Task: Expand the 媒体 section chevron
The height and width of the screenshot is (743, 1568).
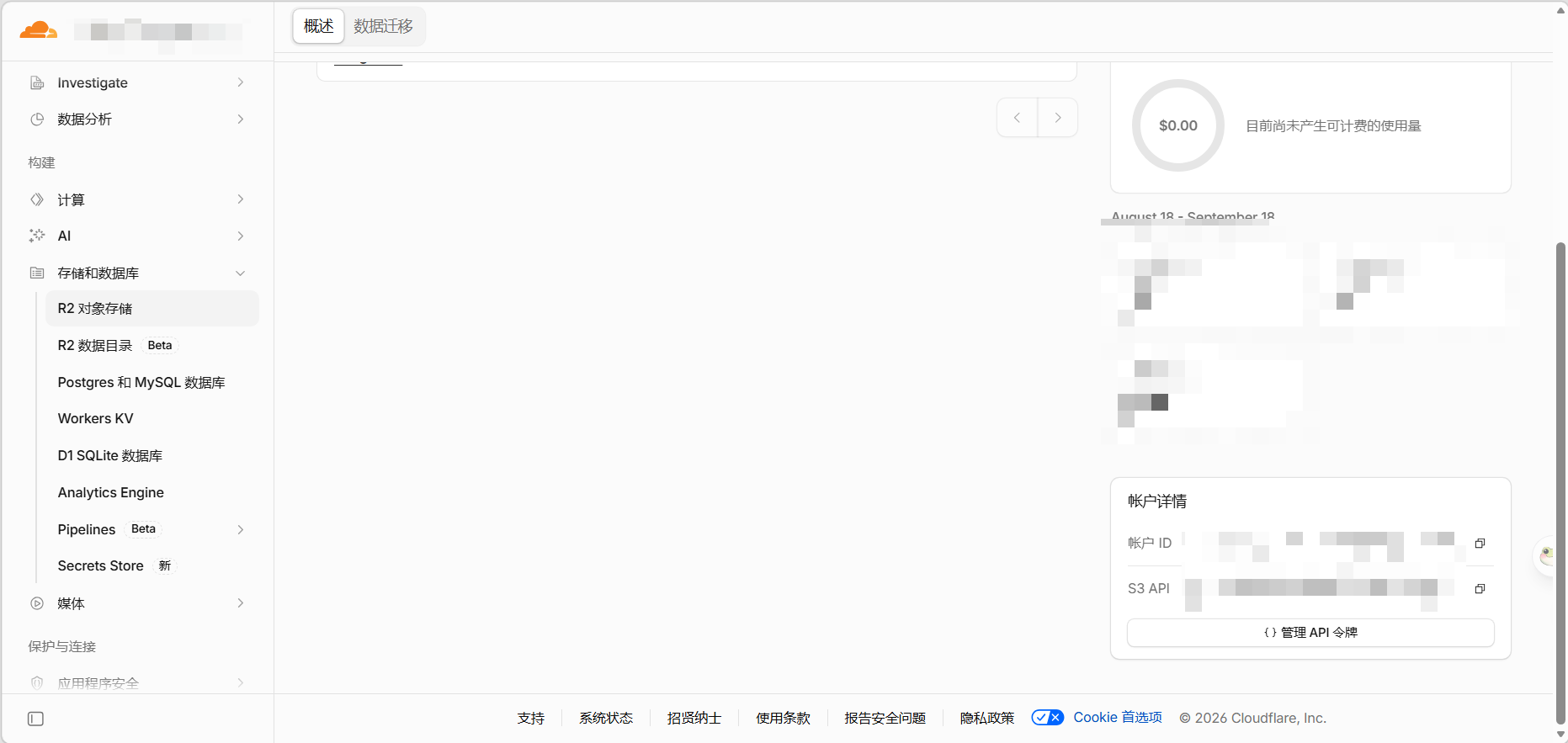Action: 241,603
